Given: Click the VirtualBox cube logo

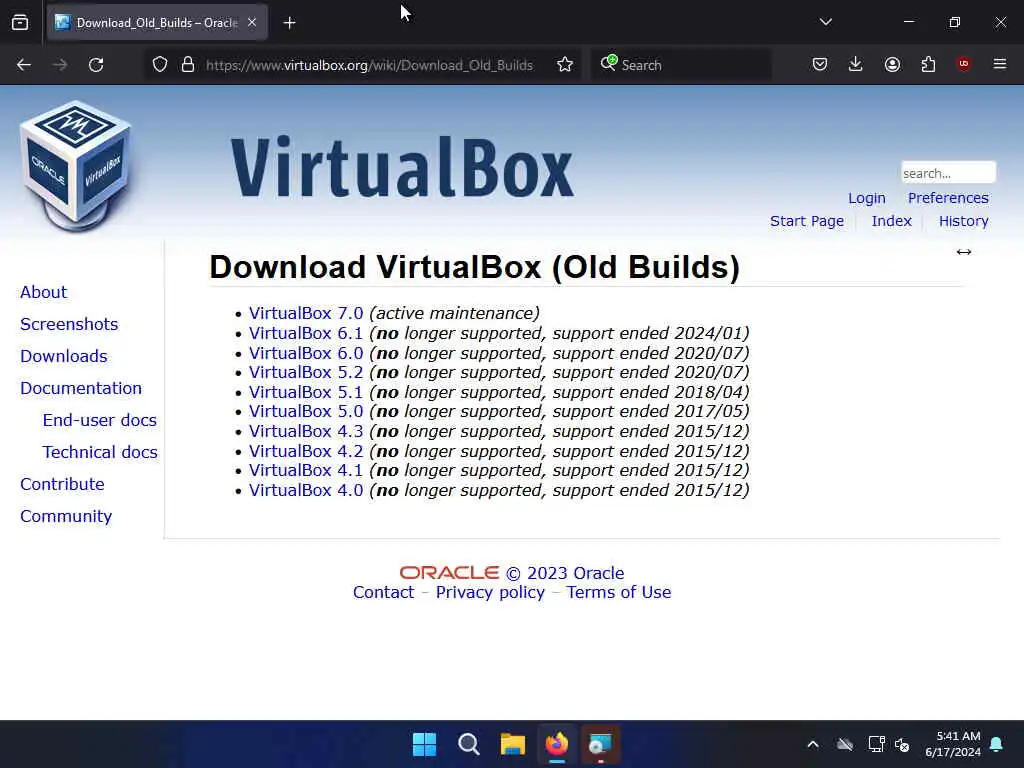Looking at the screenshot, I should [76, 167].
